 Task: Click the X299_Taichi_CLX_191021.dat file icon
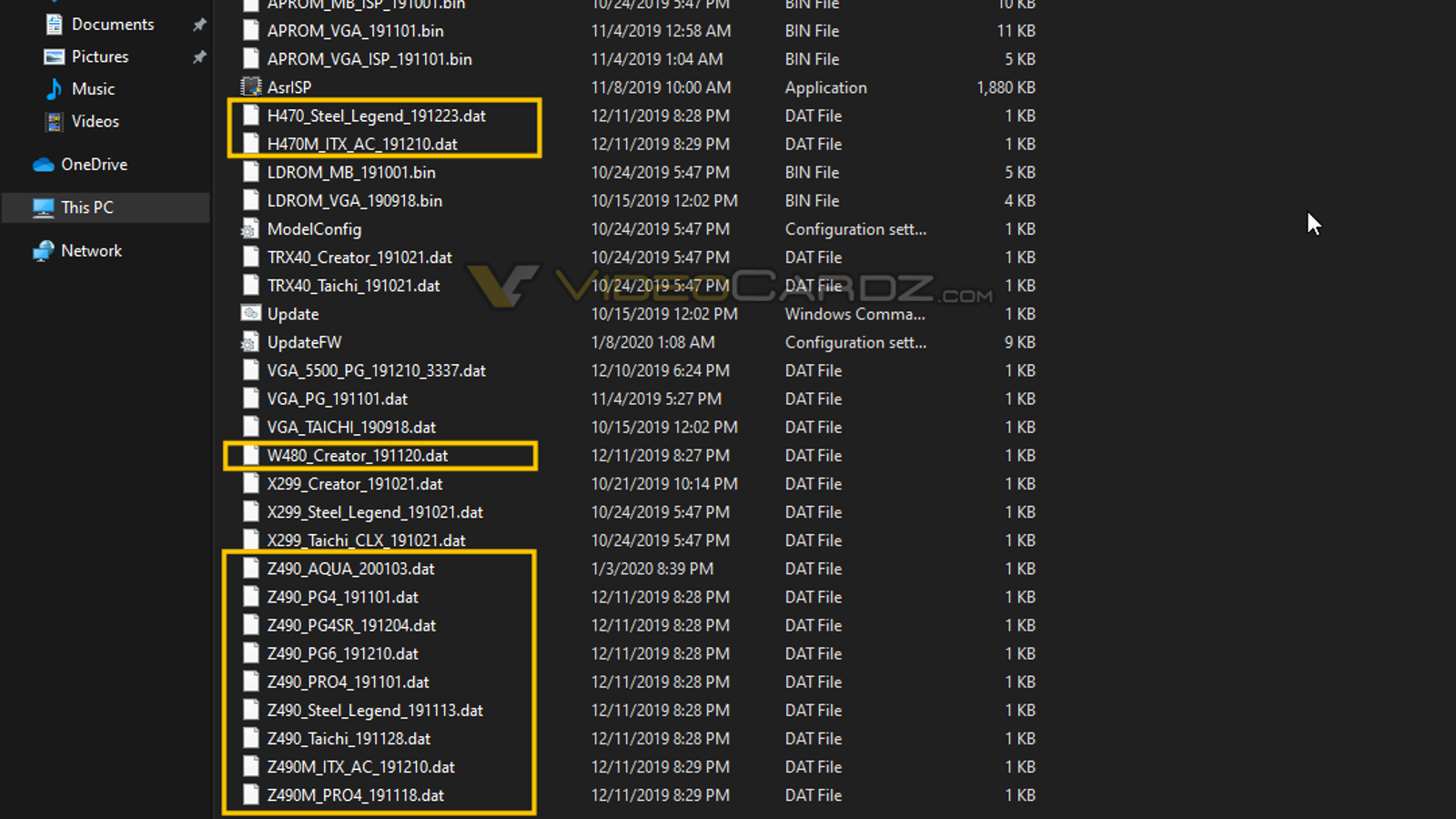[251, 541]
